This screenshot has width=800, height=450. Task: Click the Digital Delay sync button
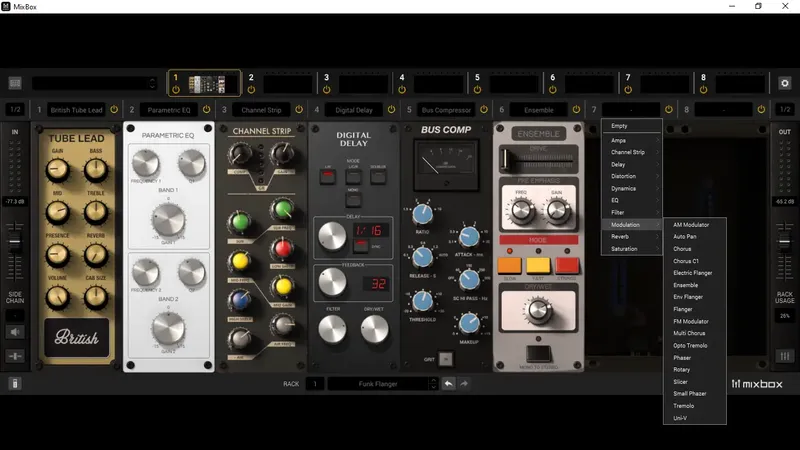point(361,246)
